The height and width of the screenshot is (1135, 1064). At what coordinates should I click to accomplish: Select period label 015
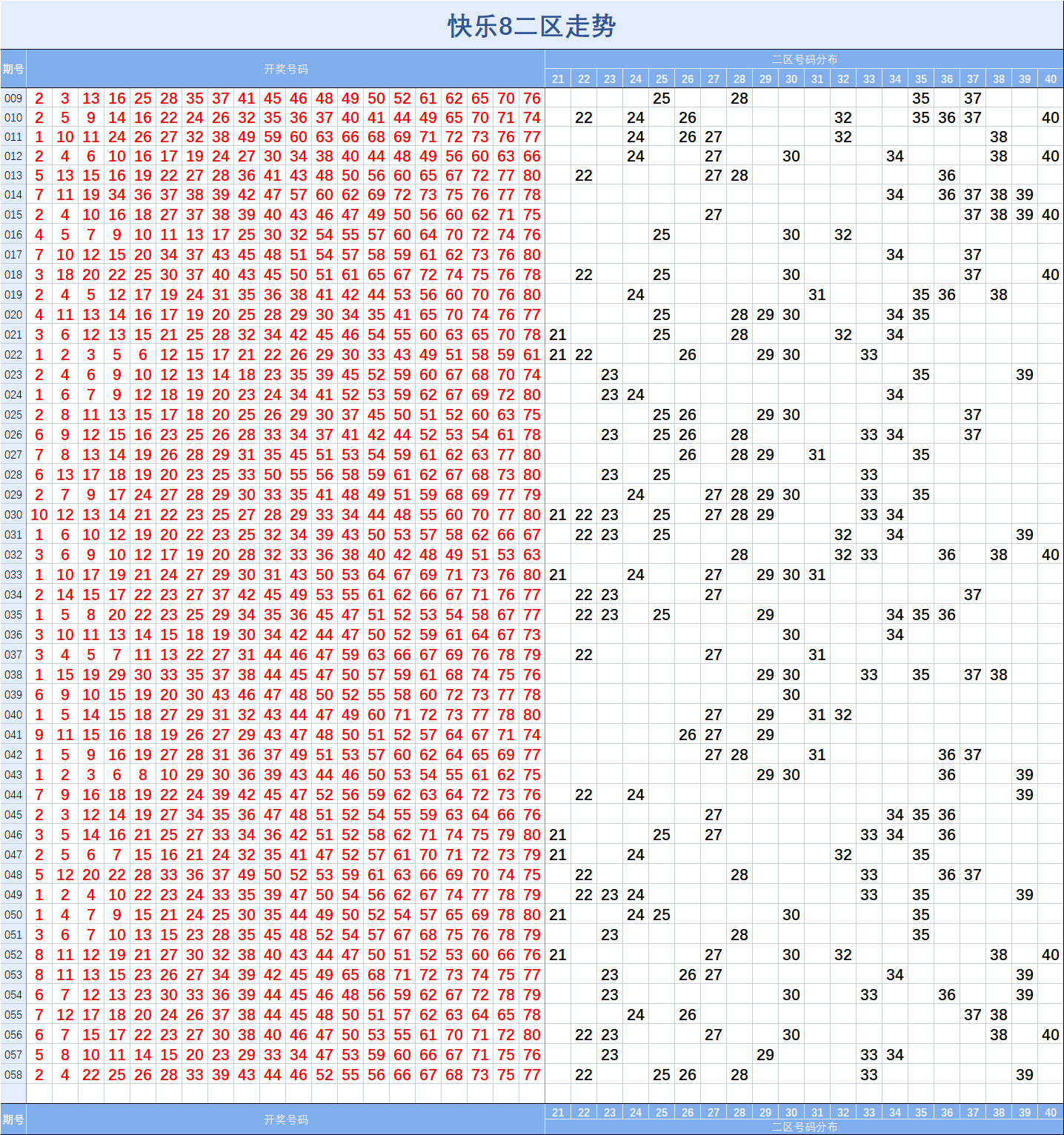tap(13, 215)
